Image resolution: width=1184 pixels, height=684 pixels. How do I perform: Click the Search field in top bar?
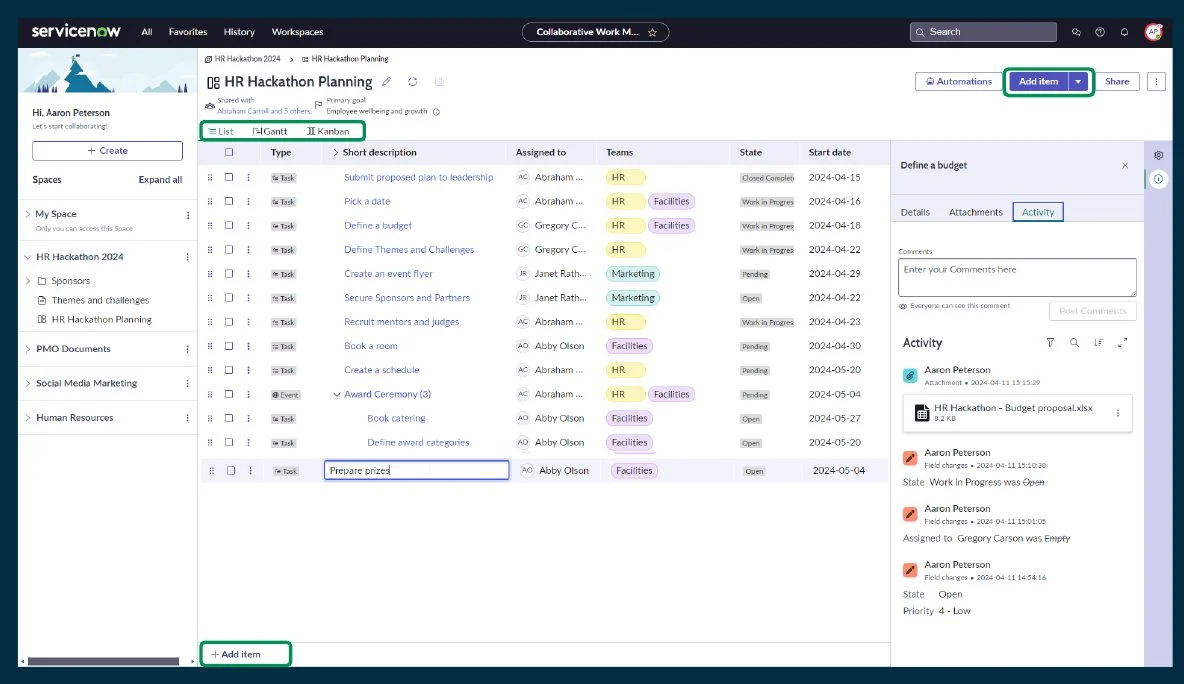[x=983, y=32]
